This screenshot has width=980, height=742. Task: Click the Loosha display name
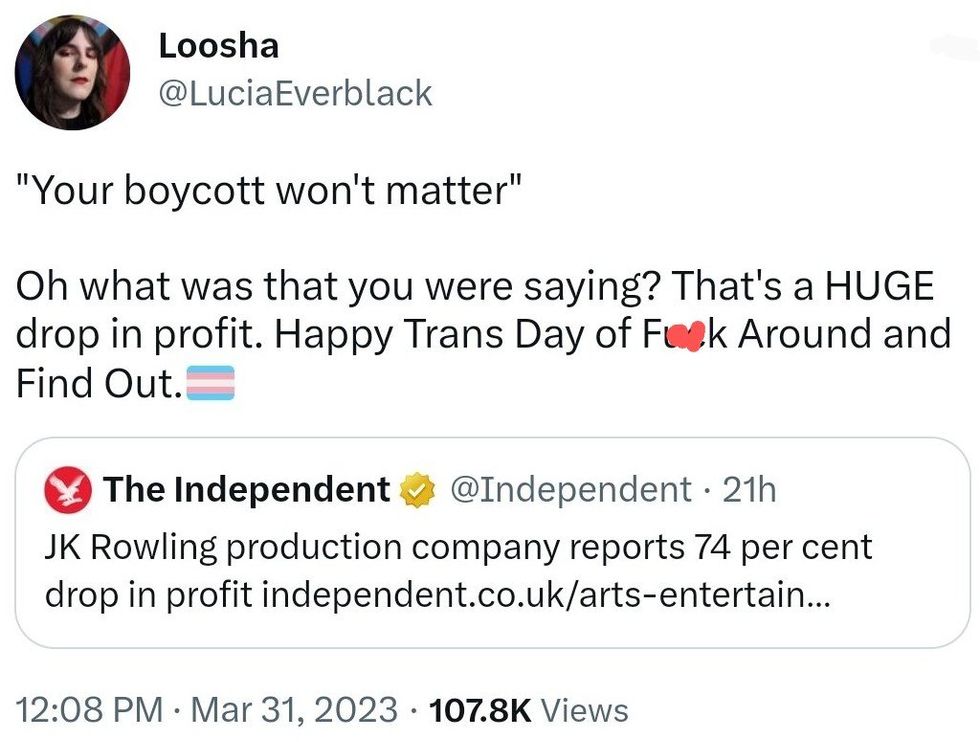point(218,45)
